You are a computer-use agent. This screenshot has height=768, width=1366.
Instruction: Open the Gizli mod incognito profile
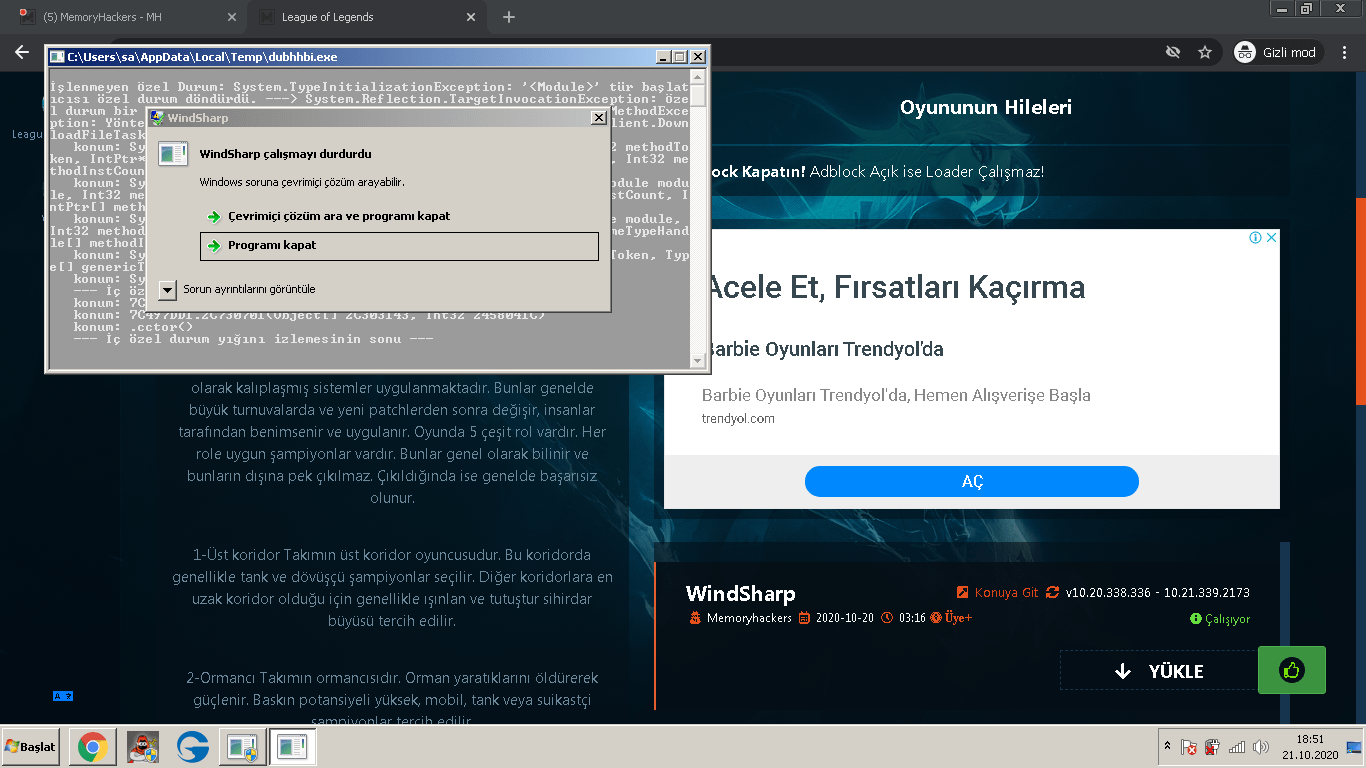pos(1279,52)
